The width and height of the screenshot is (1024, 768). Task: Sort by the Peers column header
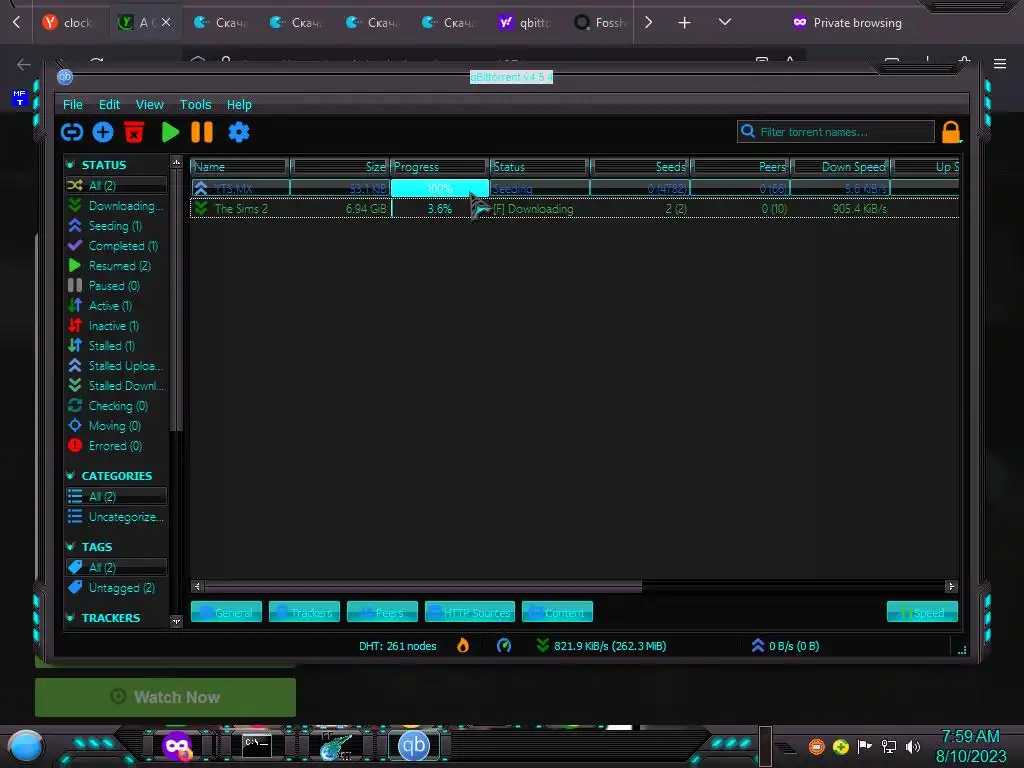pyautogui.click(x=741, y=167)
